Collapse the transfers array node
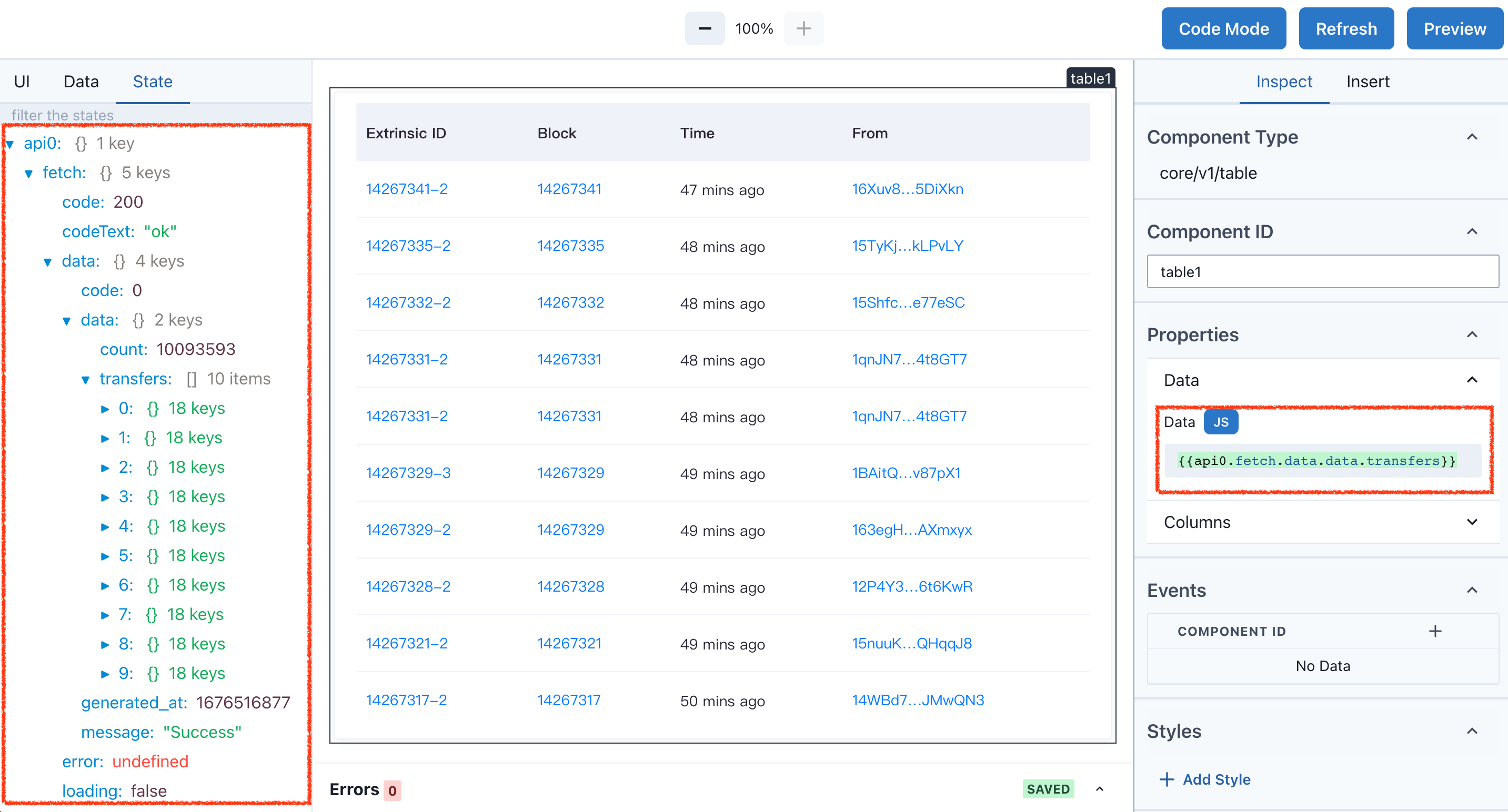Image resolution: width=1508 pixels, height=812 pixels. pos(85,380)
